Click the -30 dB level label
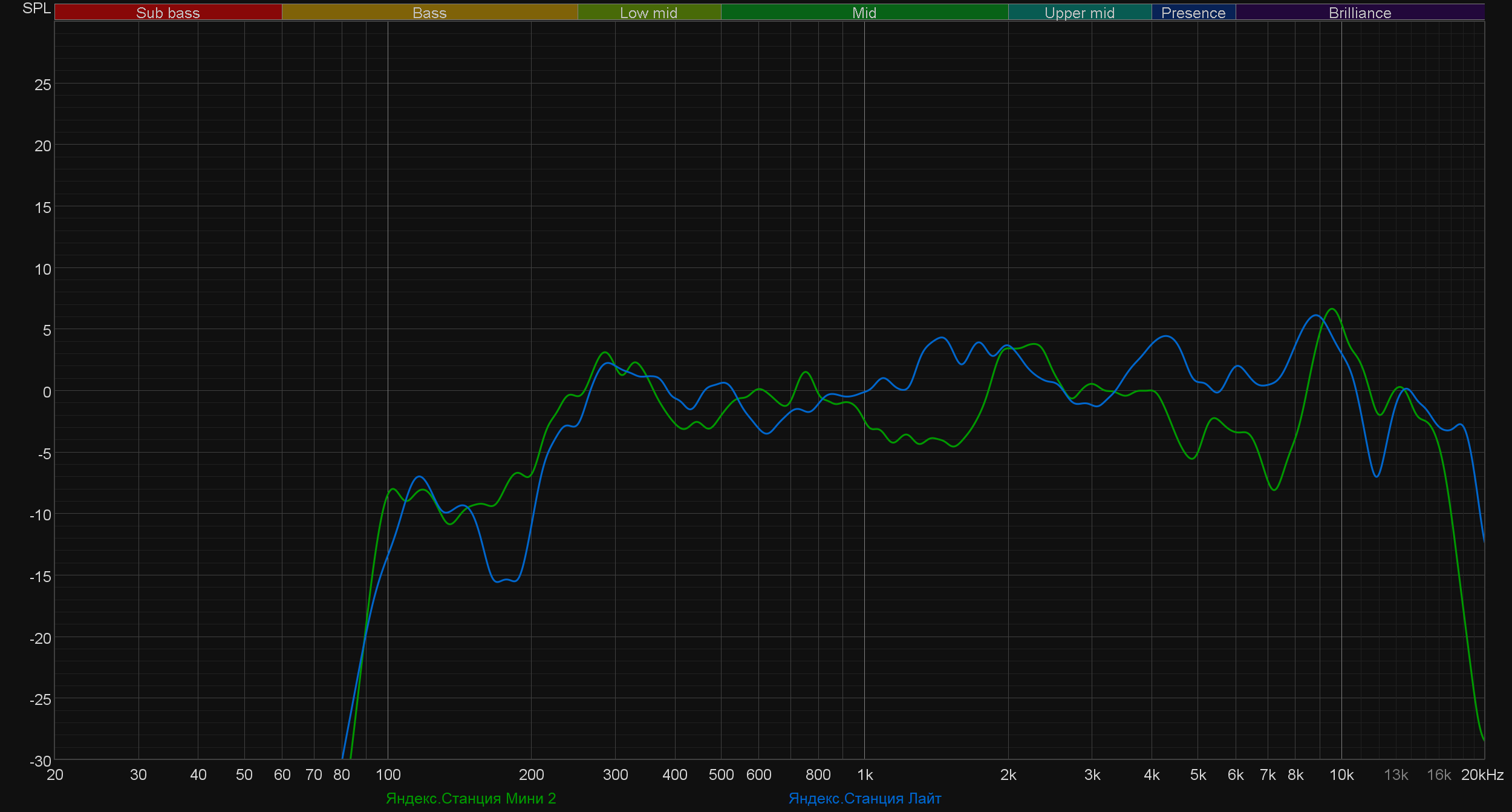 point(41,761)
